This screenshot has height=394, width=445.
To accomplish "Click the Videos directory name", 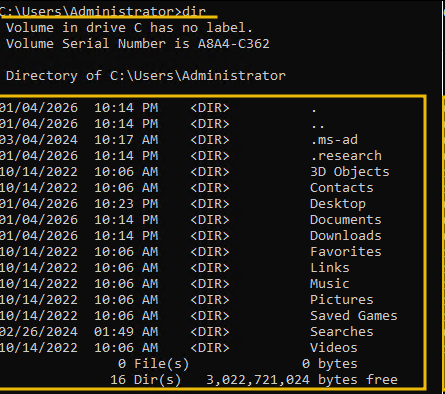I will pos(334,348).
